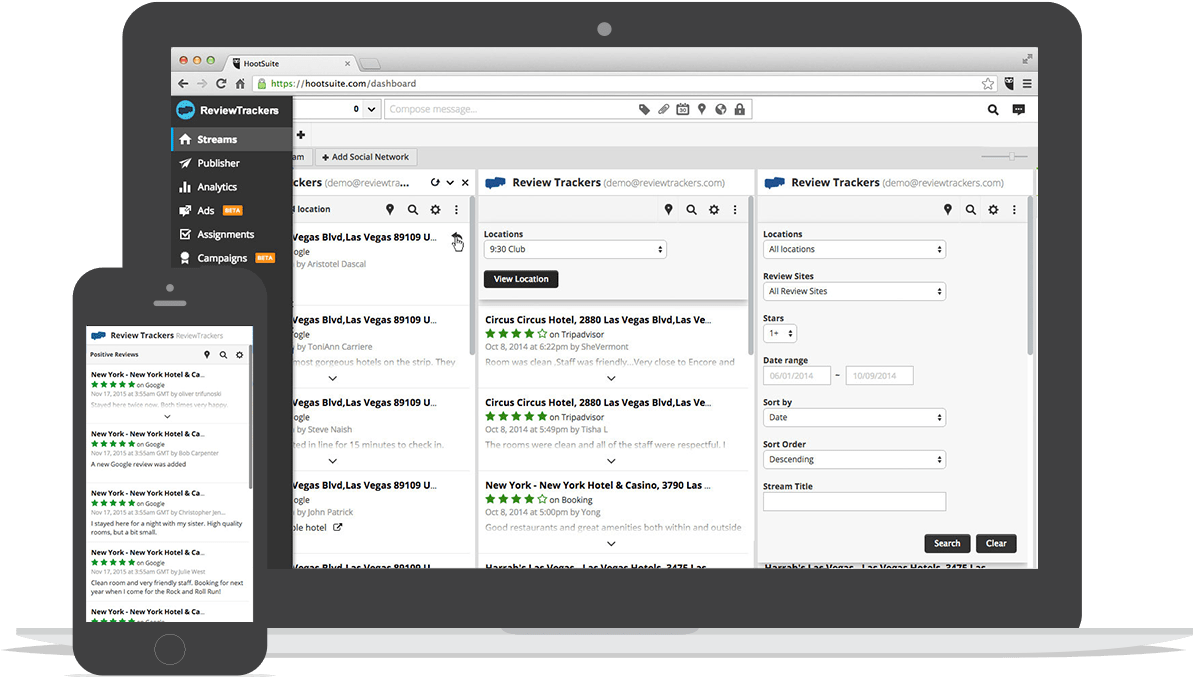1193x677 pixels.
Task: Click the padlock icon in the compose bar
Action: 739,108
